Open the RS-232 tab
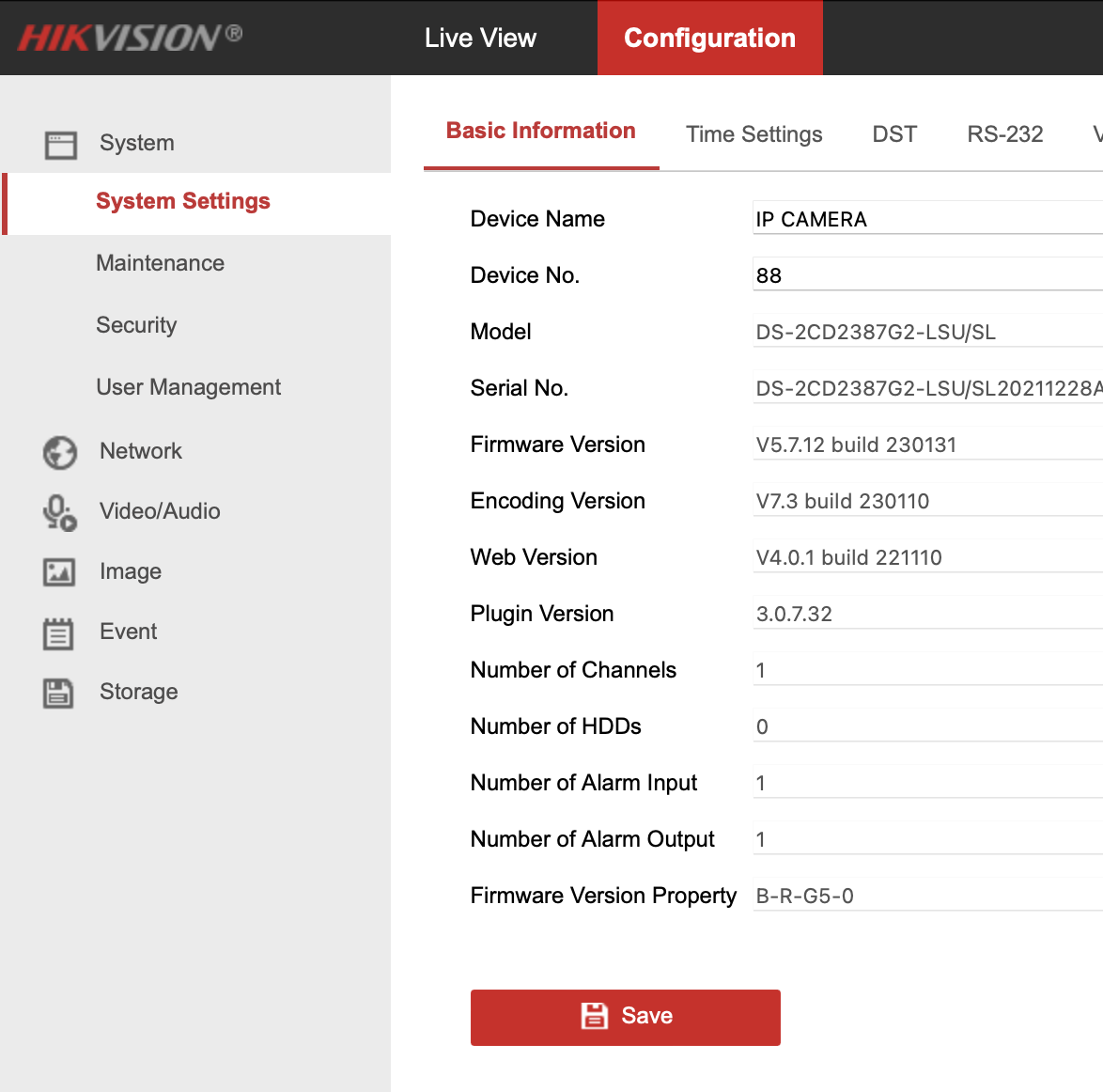1103x1092 pixels. [x=1004, y=134]
